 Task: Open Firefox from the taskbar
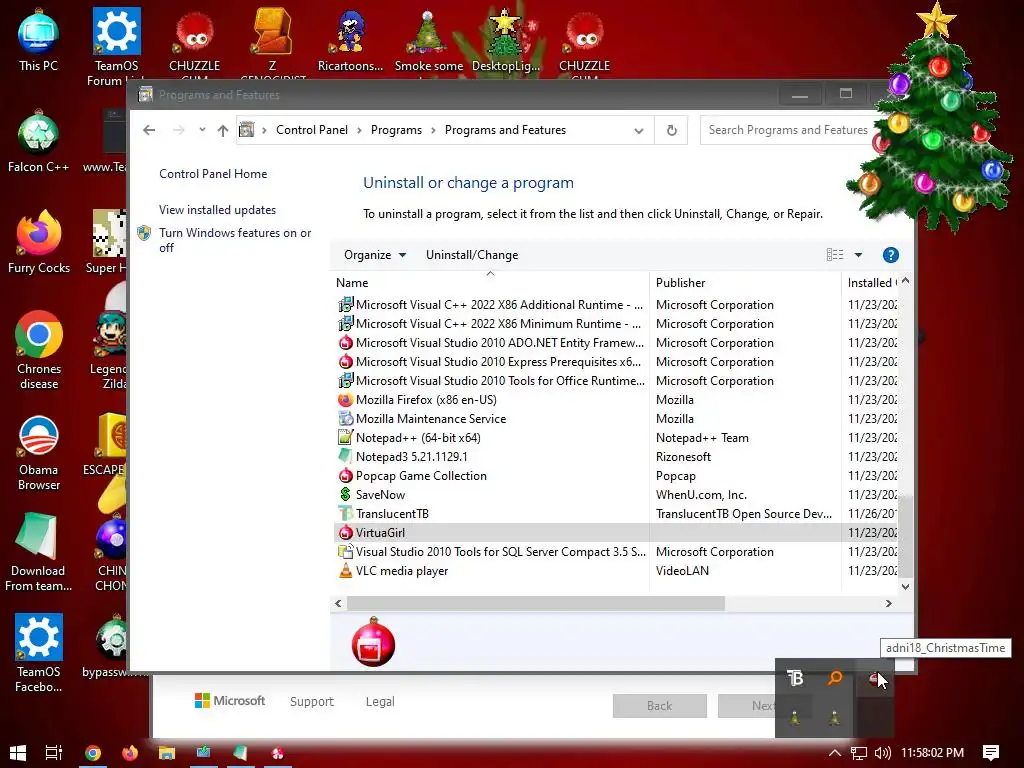point(130,753)
